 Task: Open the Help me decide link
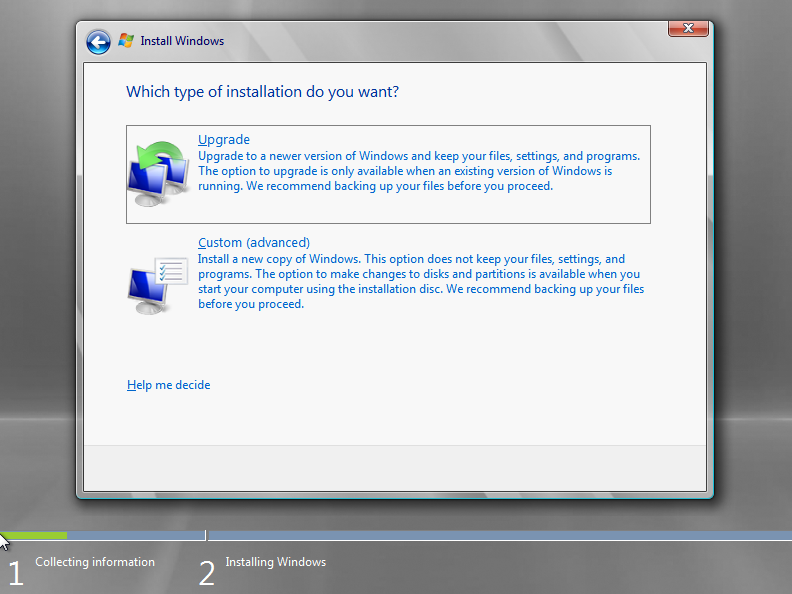point(168,385)
